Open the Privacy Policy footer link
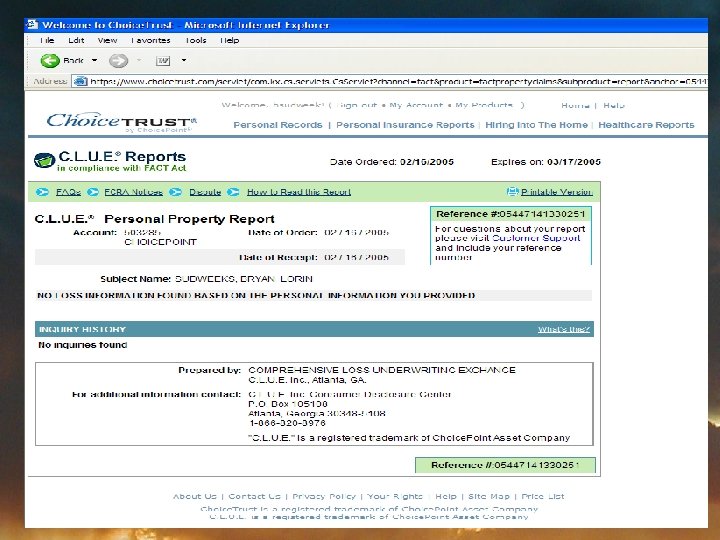 [x=324, y=496]
